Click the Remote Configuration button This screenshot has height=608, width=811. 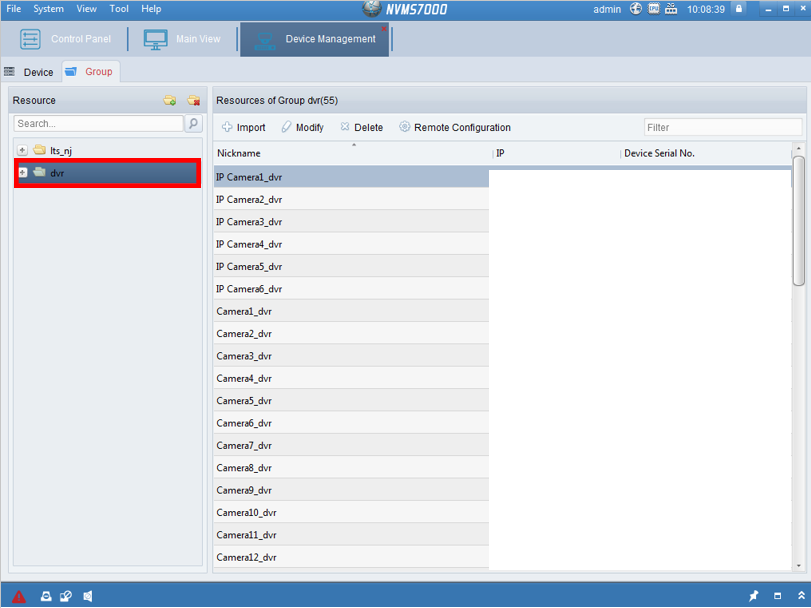pos(454,127)
